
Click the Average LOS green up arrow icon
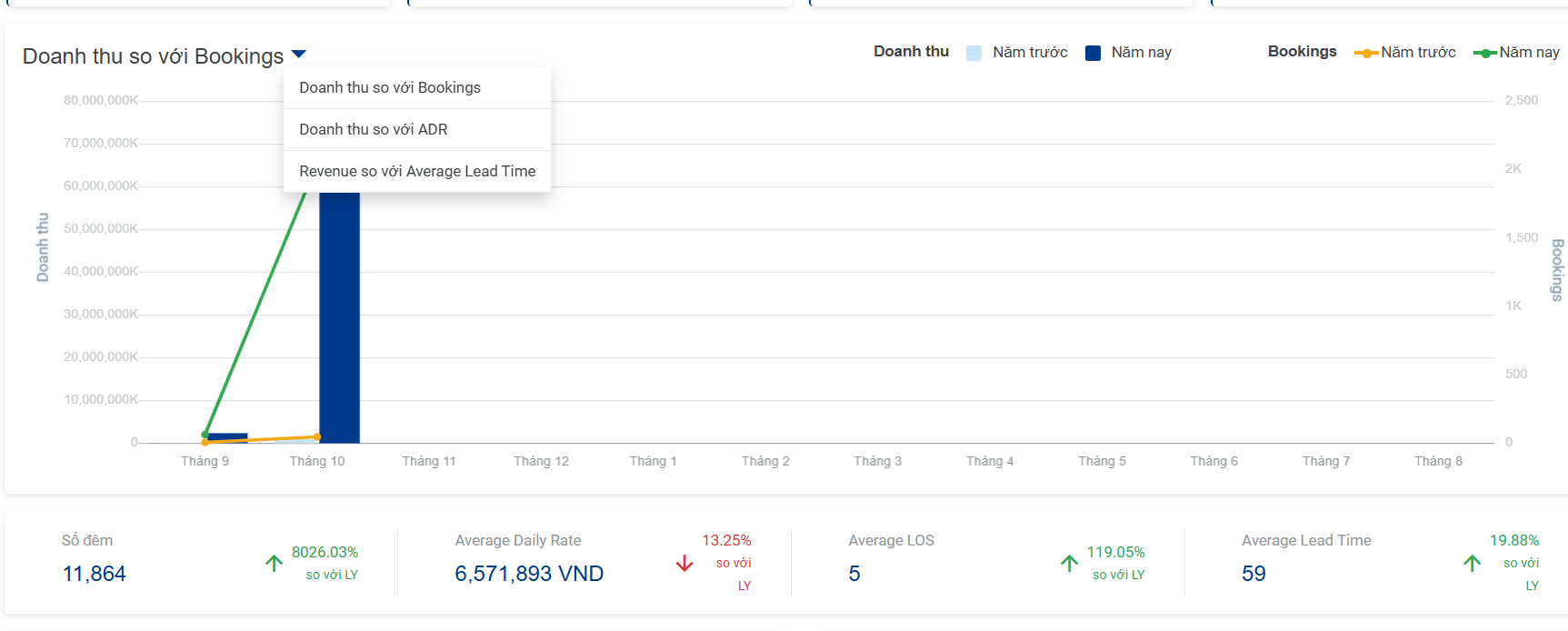1069,563
